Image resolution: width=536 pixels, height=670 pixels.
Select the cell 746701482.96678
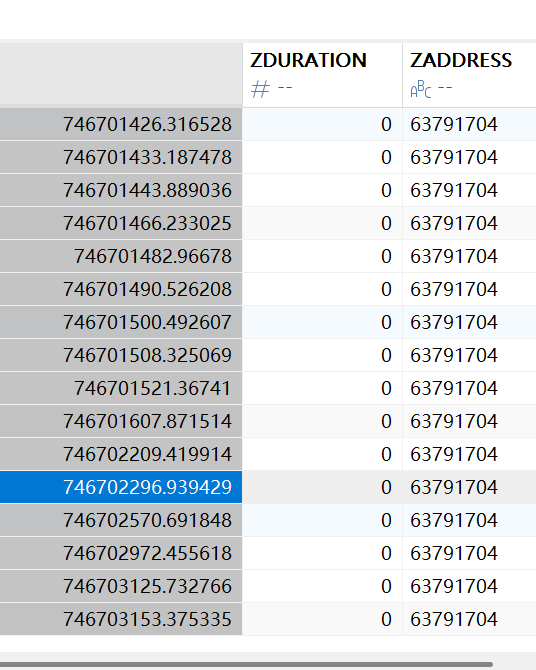click(x=121, y=256)
